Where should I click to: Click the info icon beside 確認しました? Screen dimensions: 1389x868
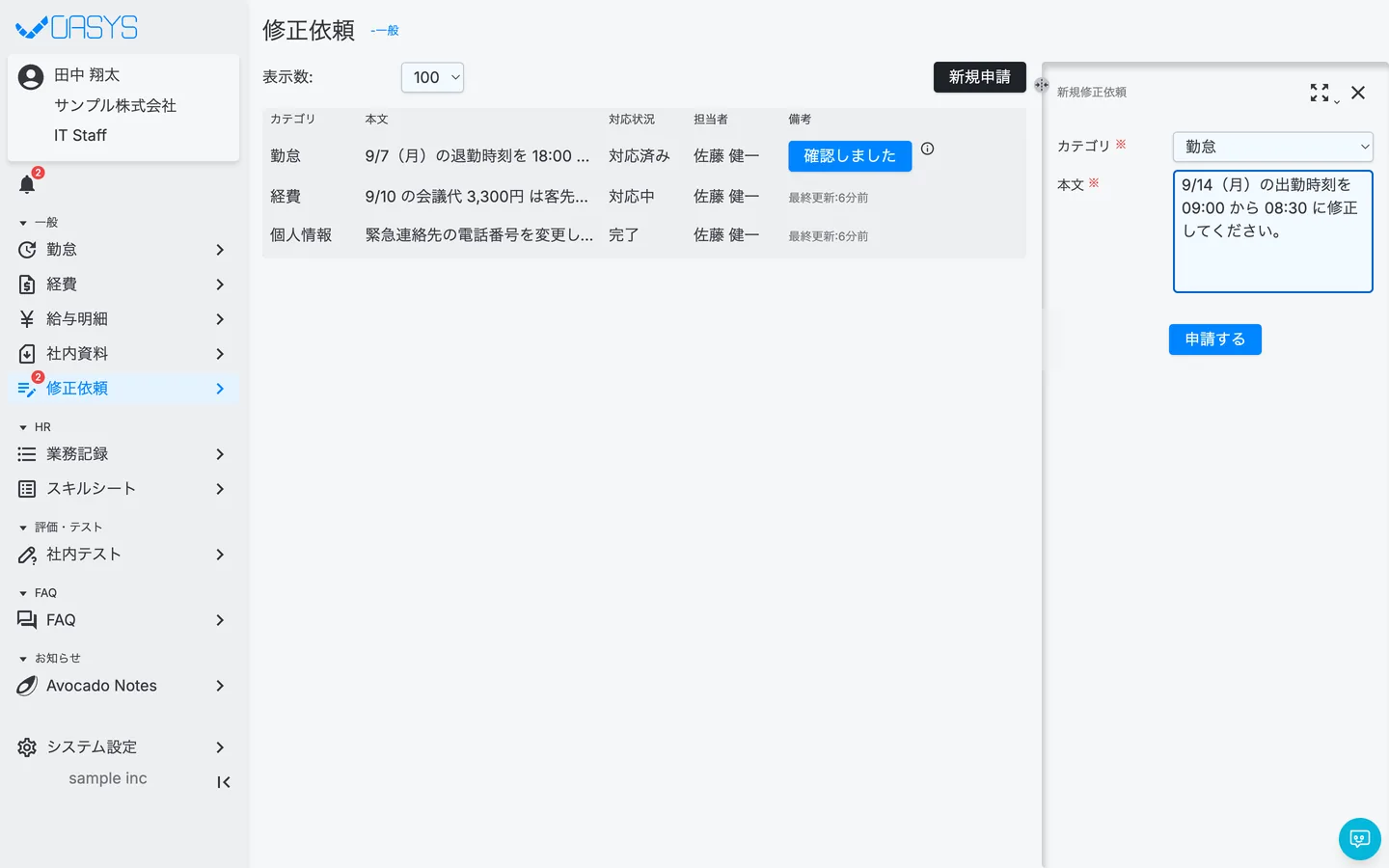click(927, 149)
